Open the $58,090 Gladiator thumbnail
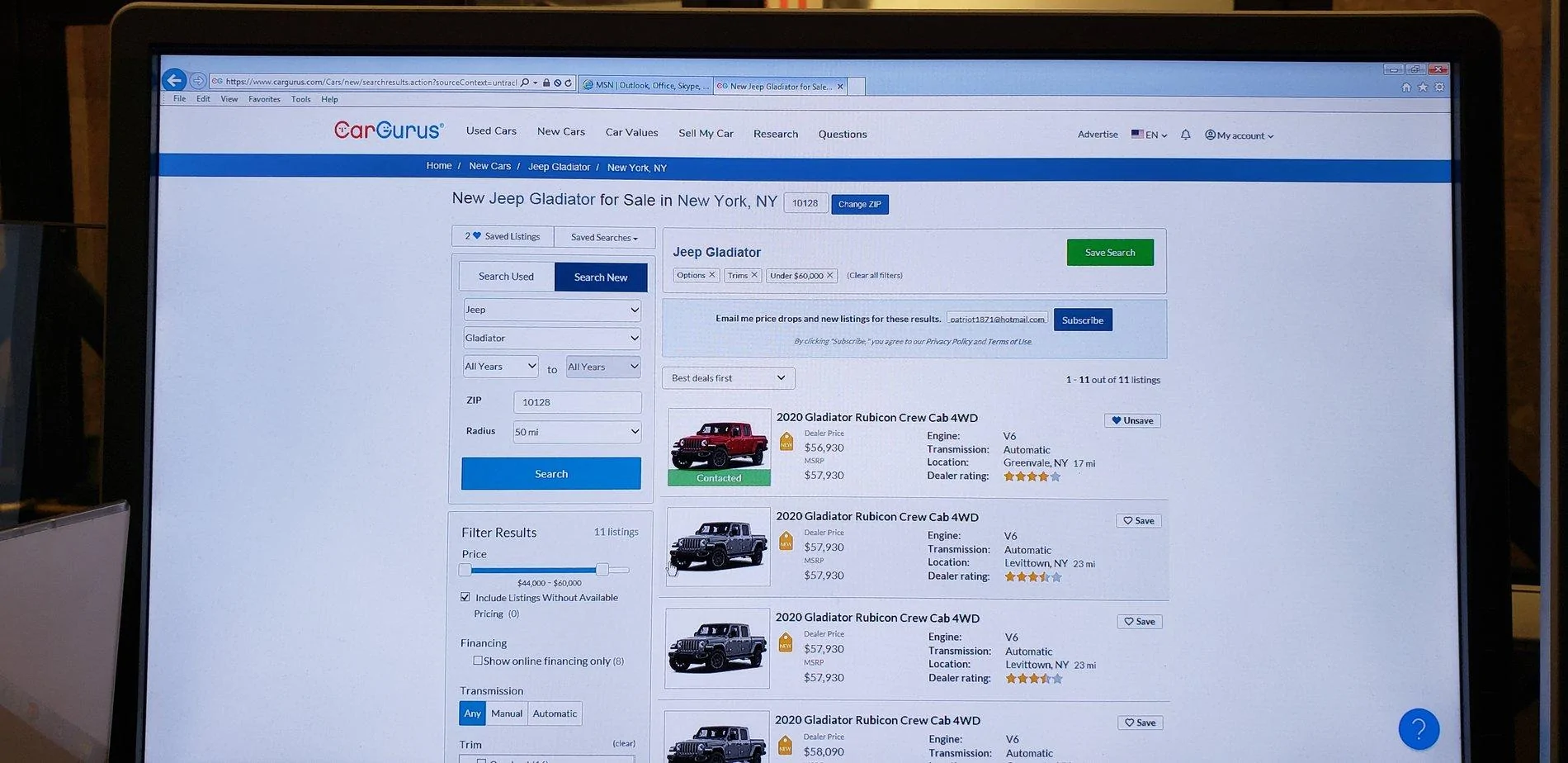The height and width of the screenshot is (763, 1568). tap(716, 737)
